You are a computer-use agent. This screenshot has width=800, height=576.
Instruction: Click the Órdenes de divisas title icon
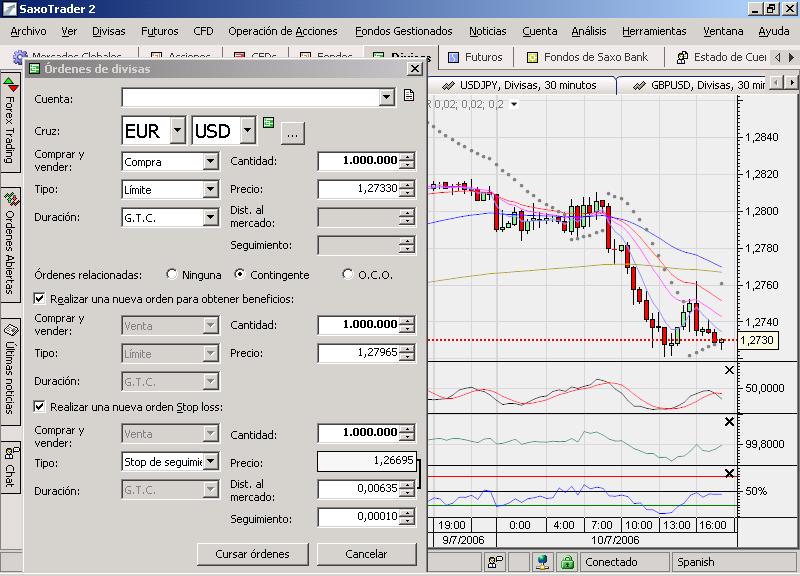click(34, 68)
